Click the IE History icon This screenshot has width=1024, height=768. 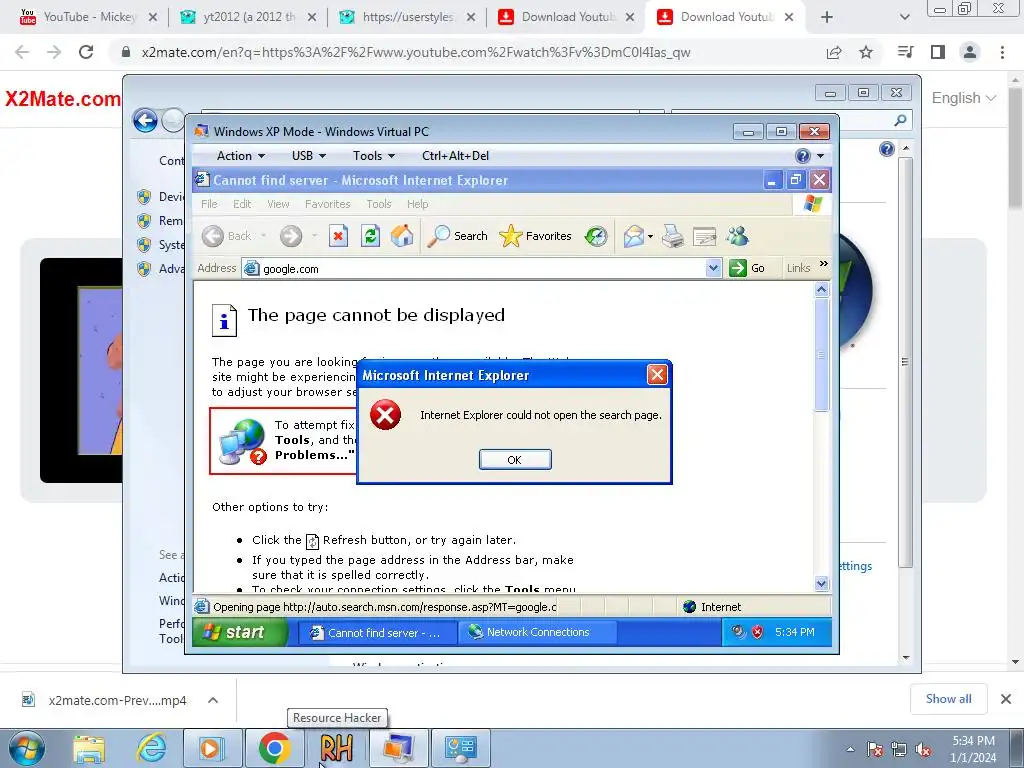coord(596,236)
